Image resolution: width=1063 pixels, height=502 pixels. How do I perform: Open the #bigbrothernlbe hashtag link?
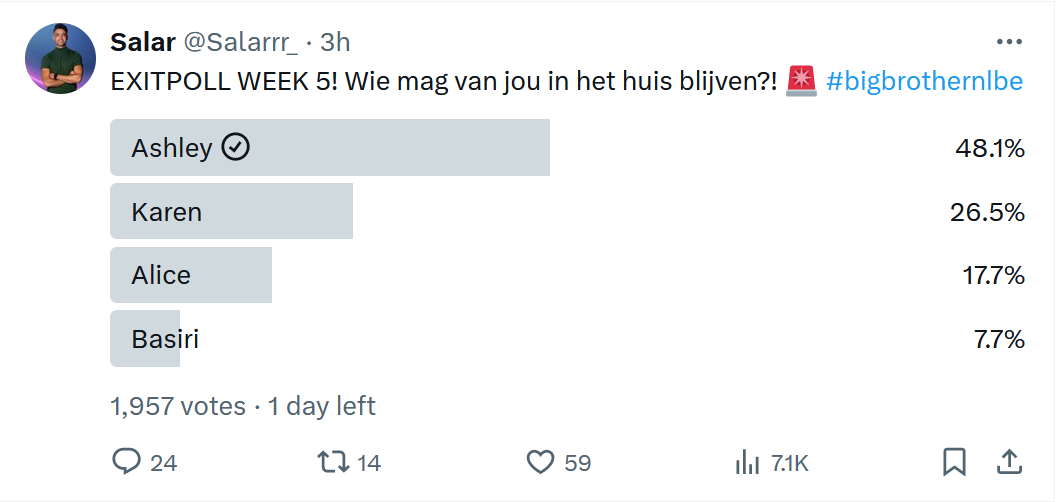click(924, 81)
